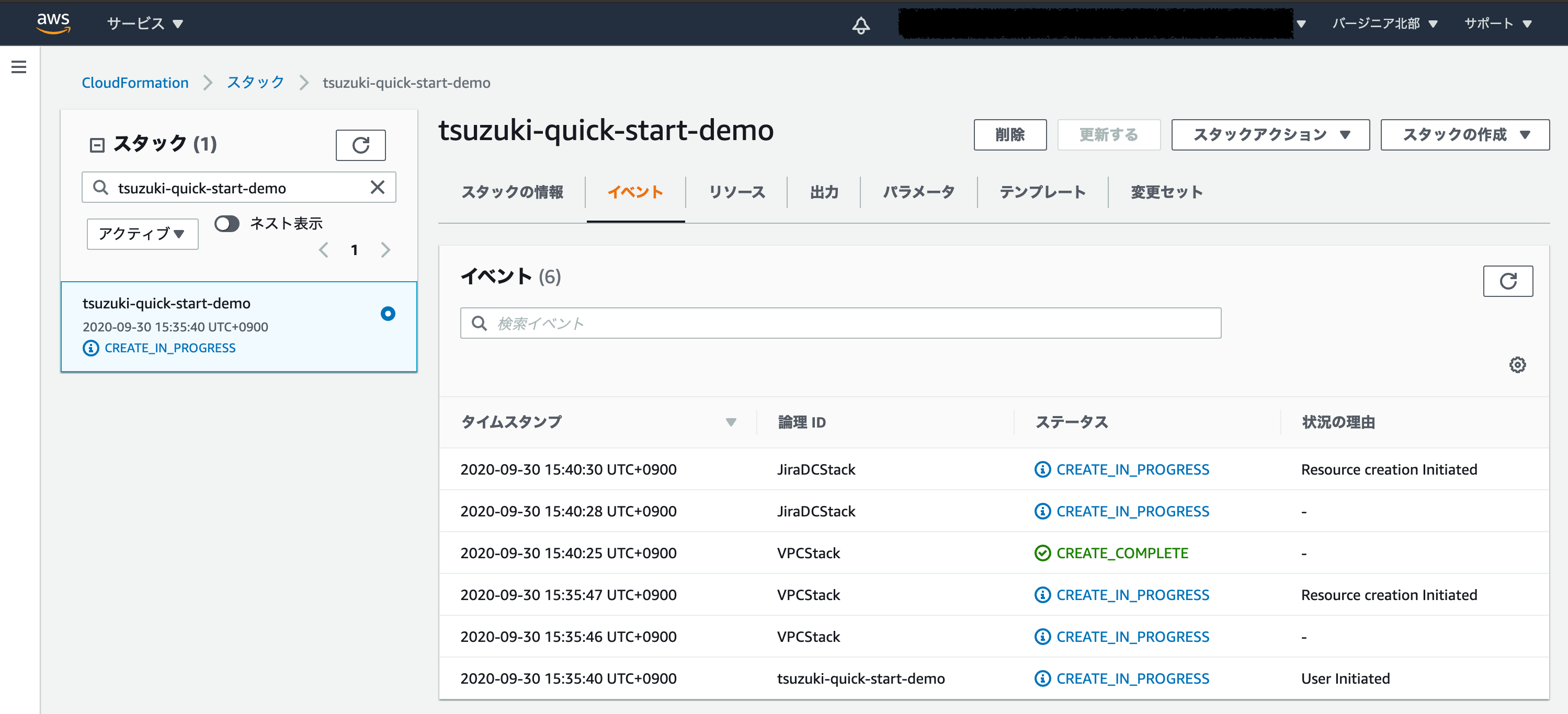The width and height of the screenshot is (1568, 714).
Task: Expand the スタックの作成 dropdown
Action: point(1464,134)
